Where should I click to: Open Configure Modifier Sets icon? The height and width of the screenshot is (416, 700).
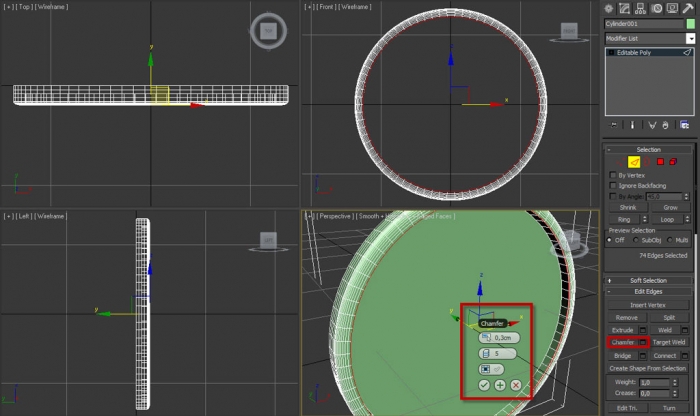coord(684,125)
